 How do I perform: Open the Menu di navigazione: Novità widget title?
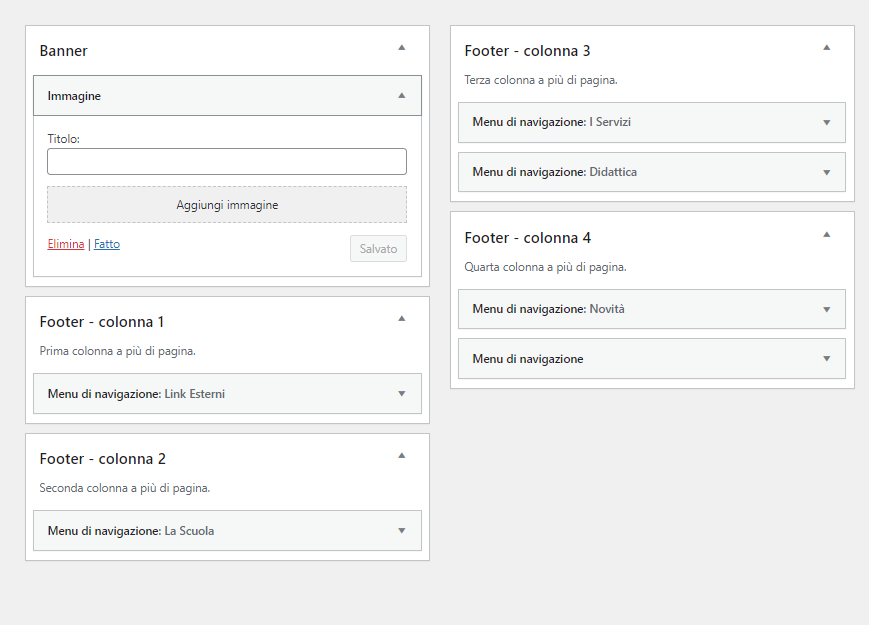pyautogui.click(x=548, y=309)
